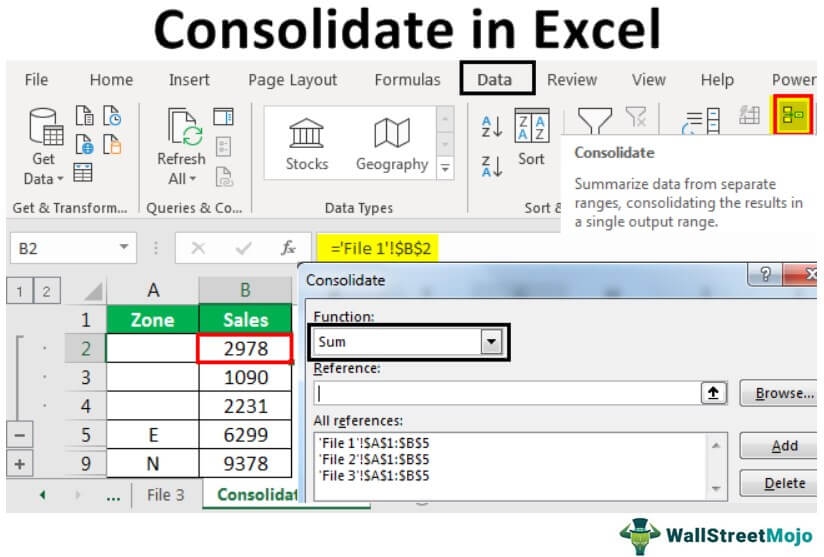Switch to the View tab
This screenshot has width=824, height=557.
click(648, 80)
